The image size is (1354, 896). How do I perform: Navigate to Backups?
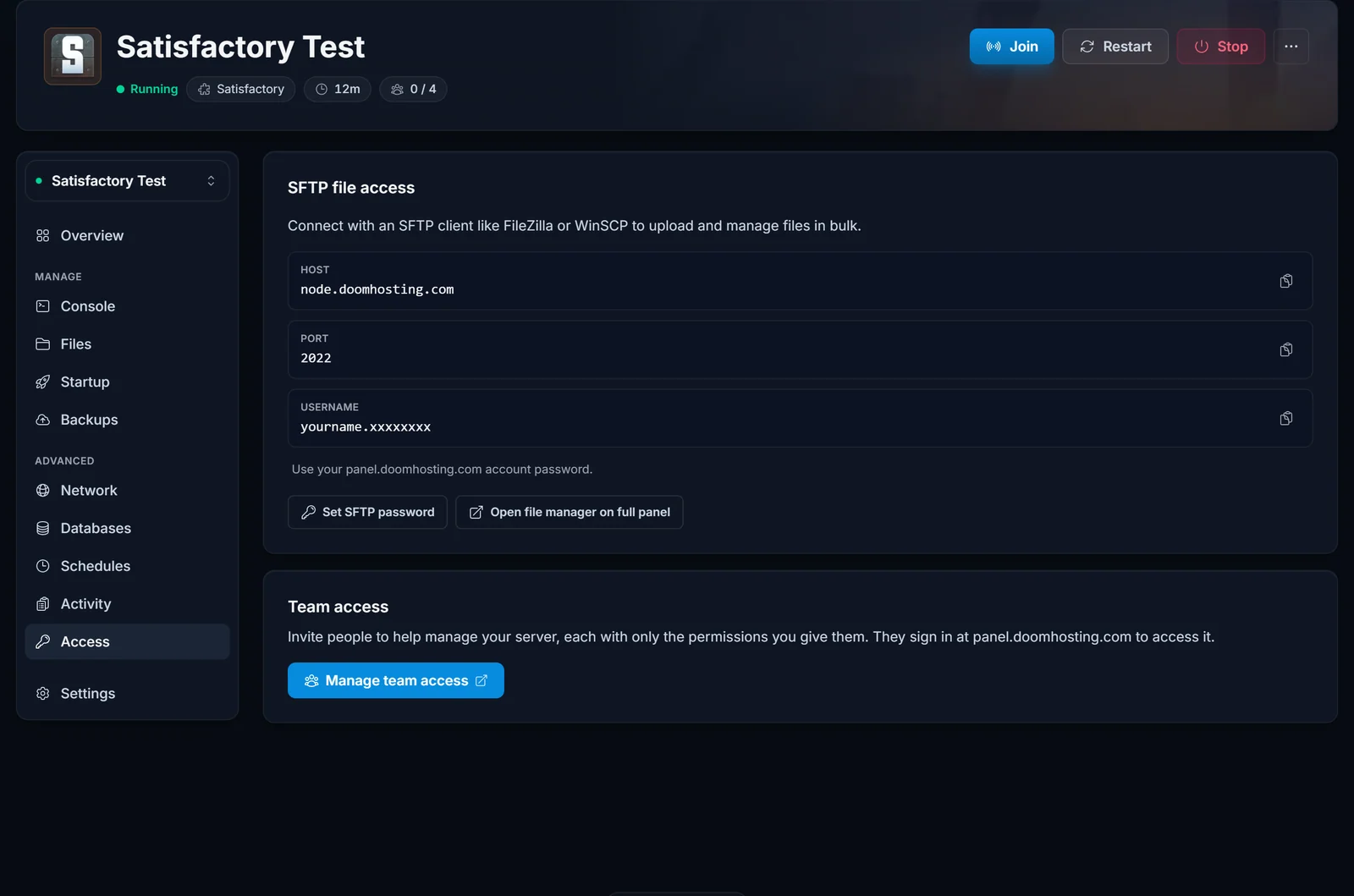(127, 420)
